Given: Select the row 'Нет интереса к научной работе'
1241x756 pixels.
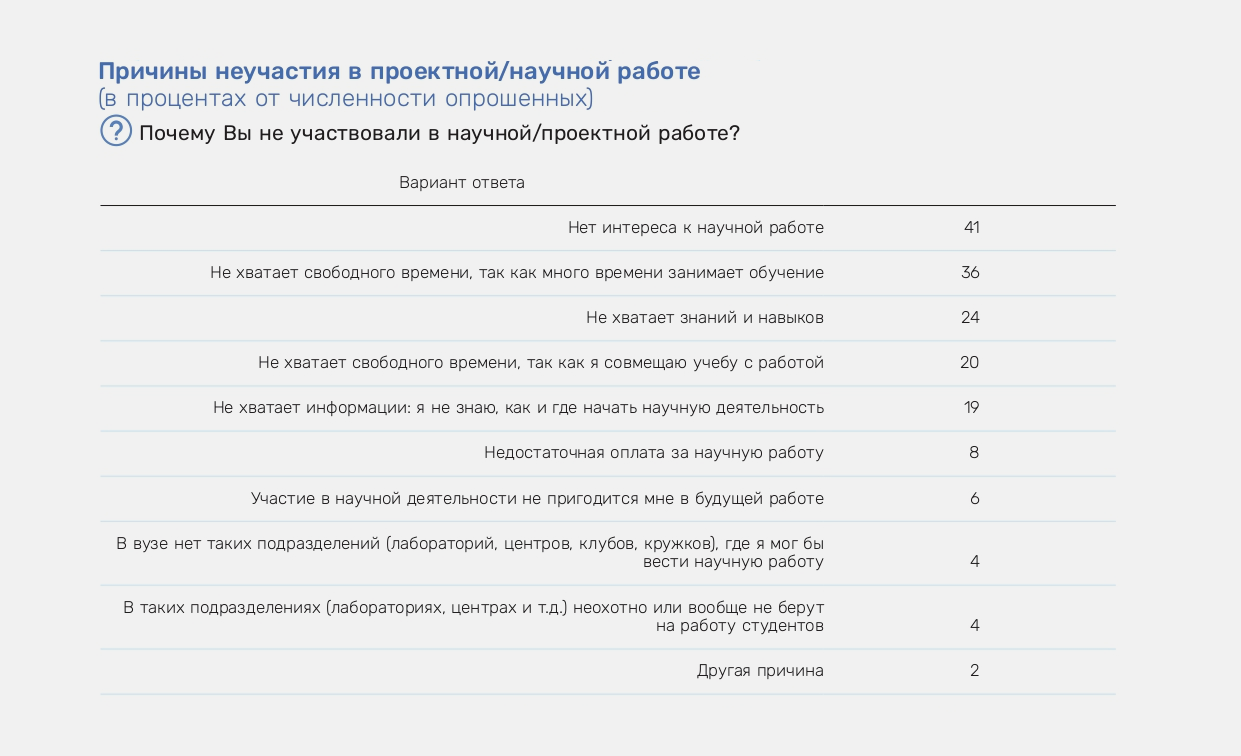Looking at the screenshot, I should (x=695, y=228).
